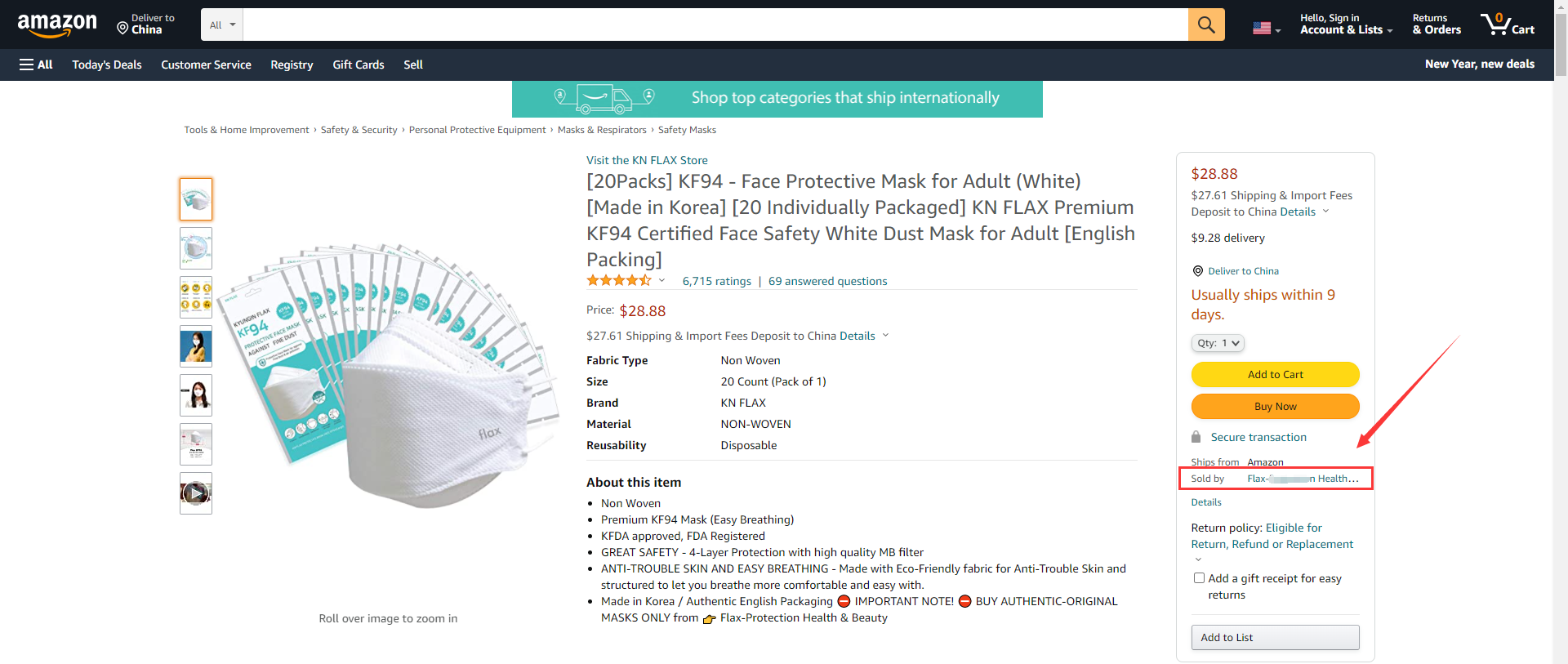The image size is (1568, 664).
Task: Click the star rating icons
Action: click(618, 281)
